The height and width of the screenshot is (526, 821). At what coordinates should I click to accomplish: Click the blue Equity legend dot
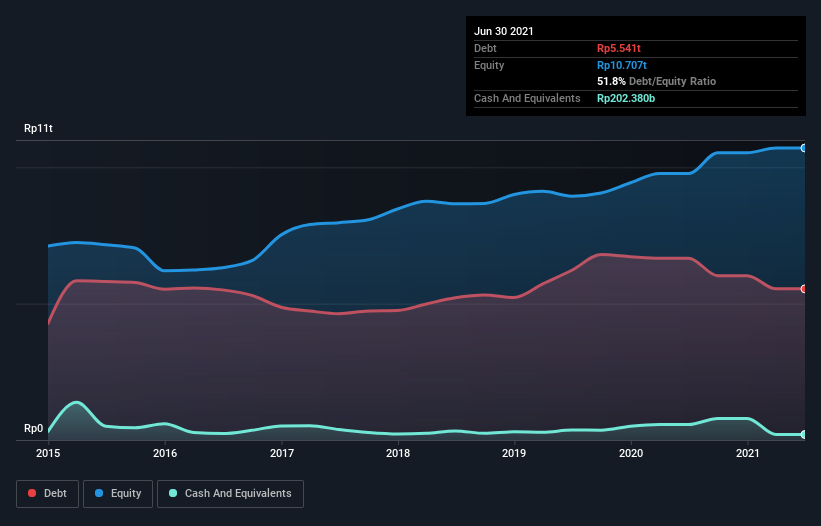(99, 493)
